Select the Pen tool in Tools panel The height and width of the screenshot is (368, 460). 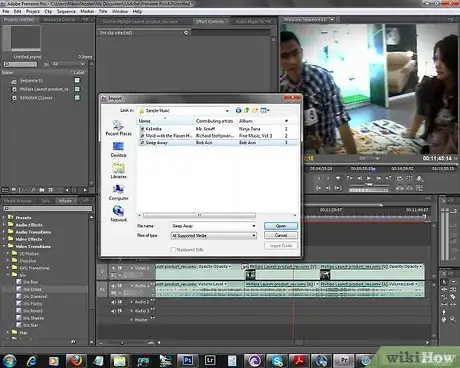444,312
